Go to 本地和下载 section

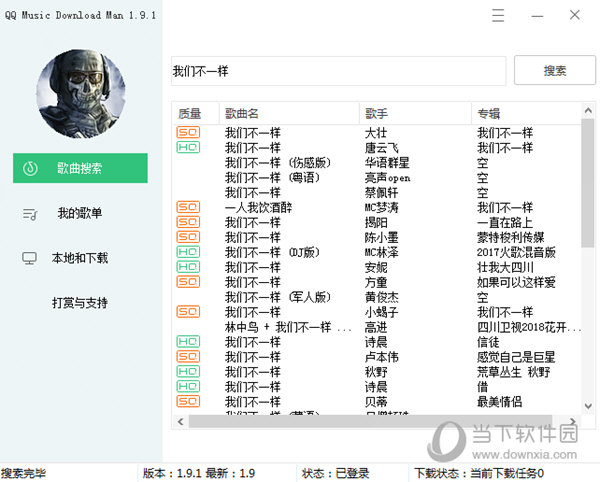tap(80, 258)
